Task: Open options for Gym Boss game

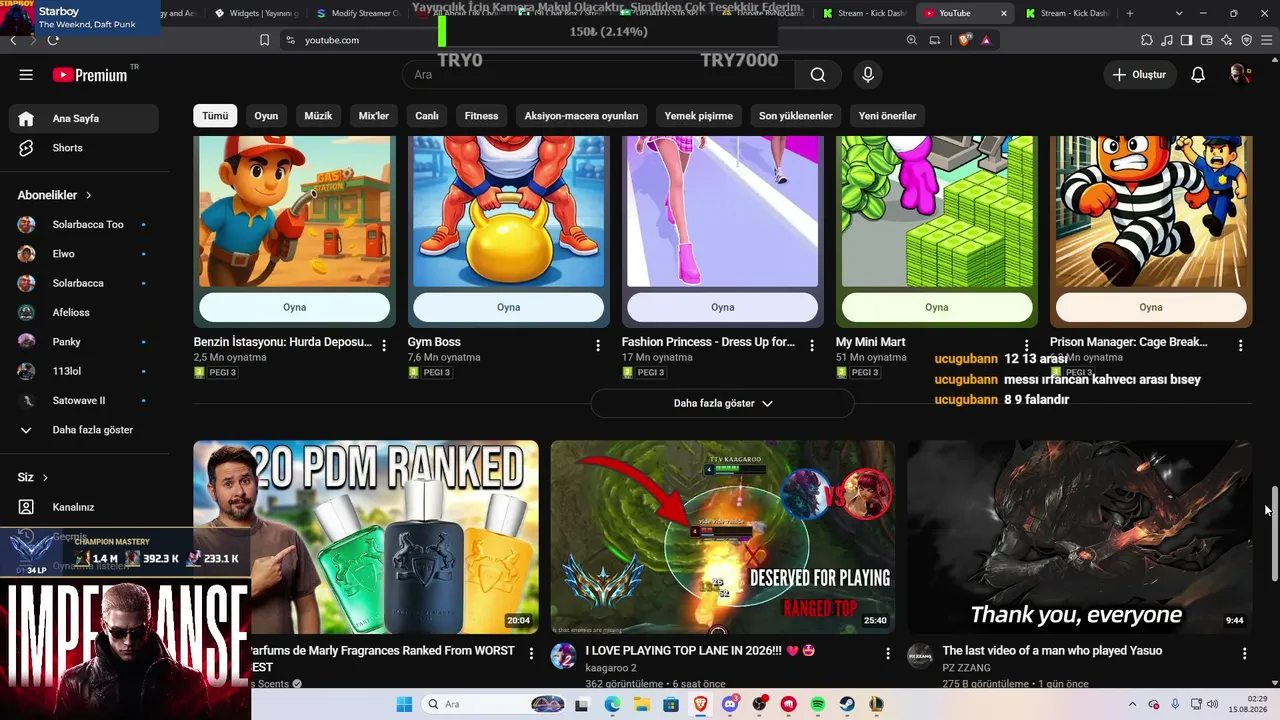Action: 598,345
